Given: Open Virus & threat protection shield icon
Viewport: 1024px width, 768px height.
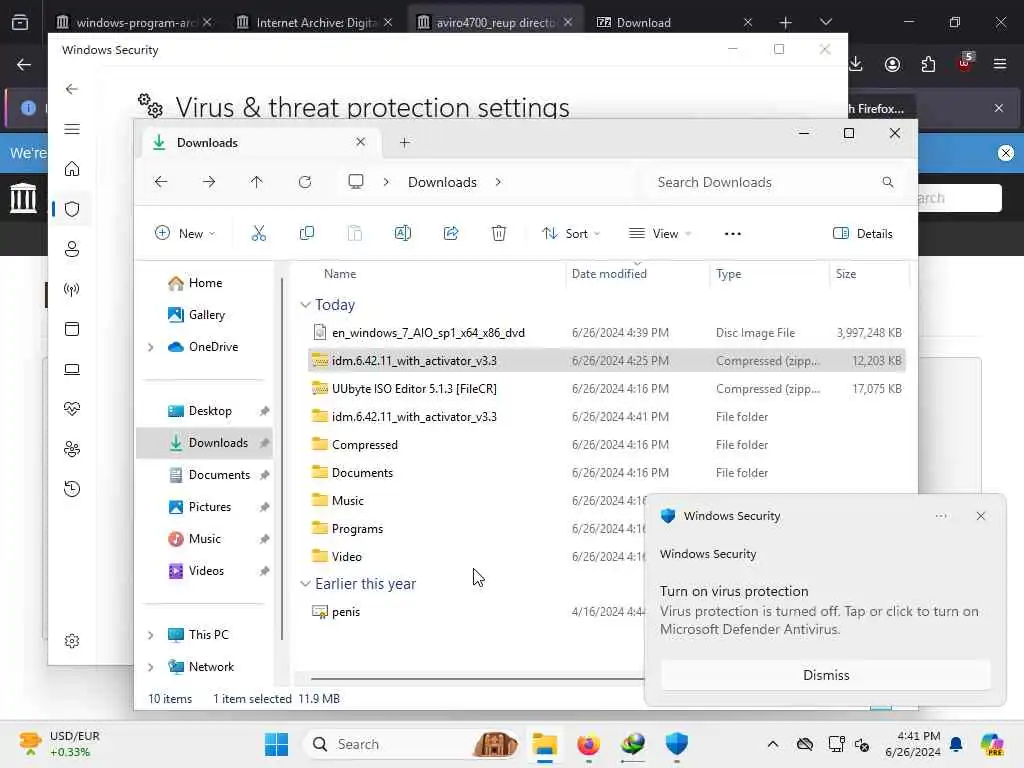Looking at the screenshot, I should coord(72,209).
